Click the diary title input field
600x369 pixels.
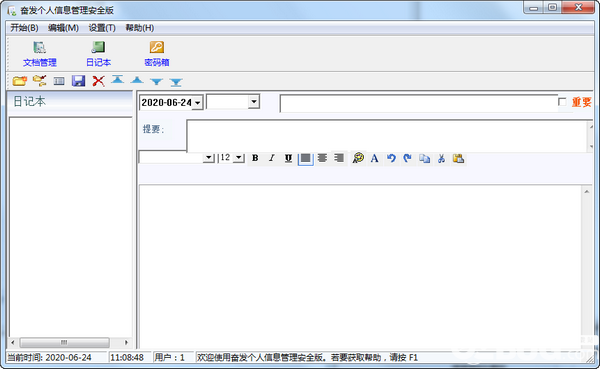pos(419,103)
